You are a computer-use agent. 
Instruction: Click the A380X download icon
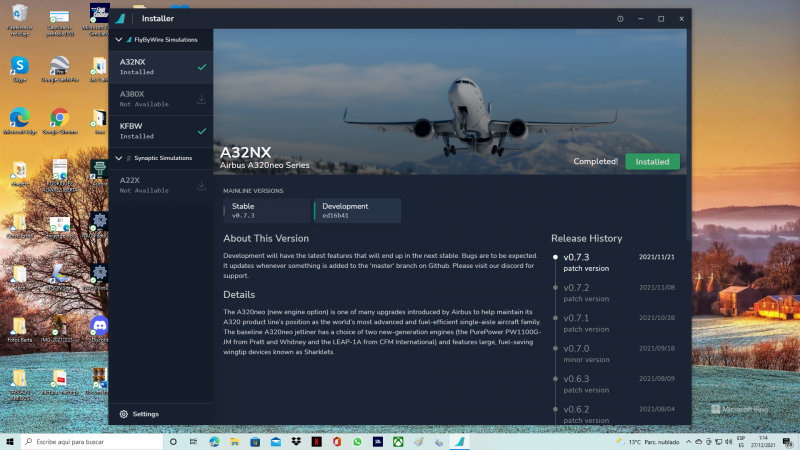[202, 99]
